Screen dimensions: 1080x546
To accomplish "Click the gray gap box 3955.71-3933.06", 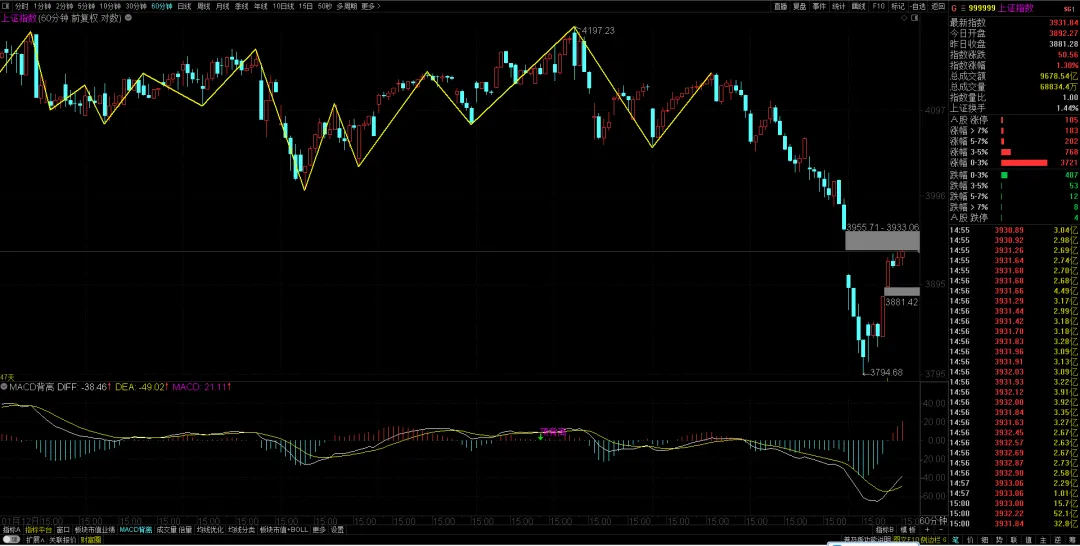I will click(882, 240).
